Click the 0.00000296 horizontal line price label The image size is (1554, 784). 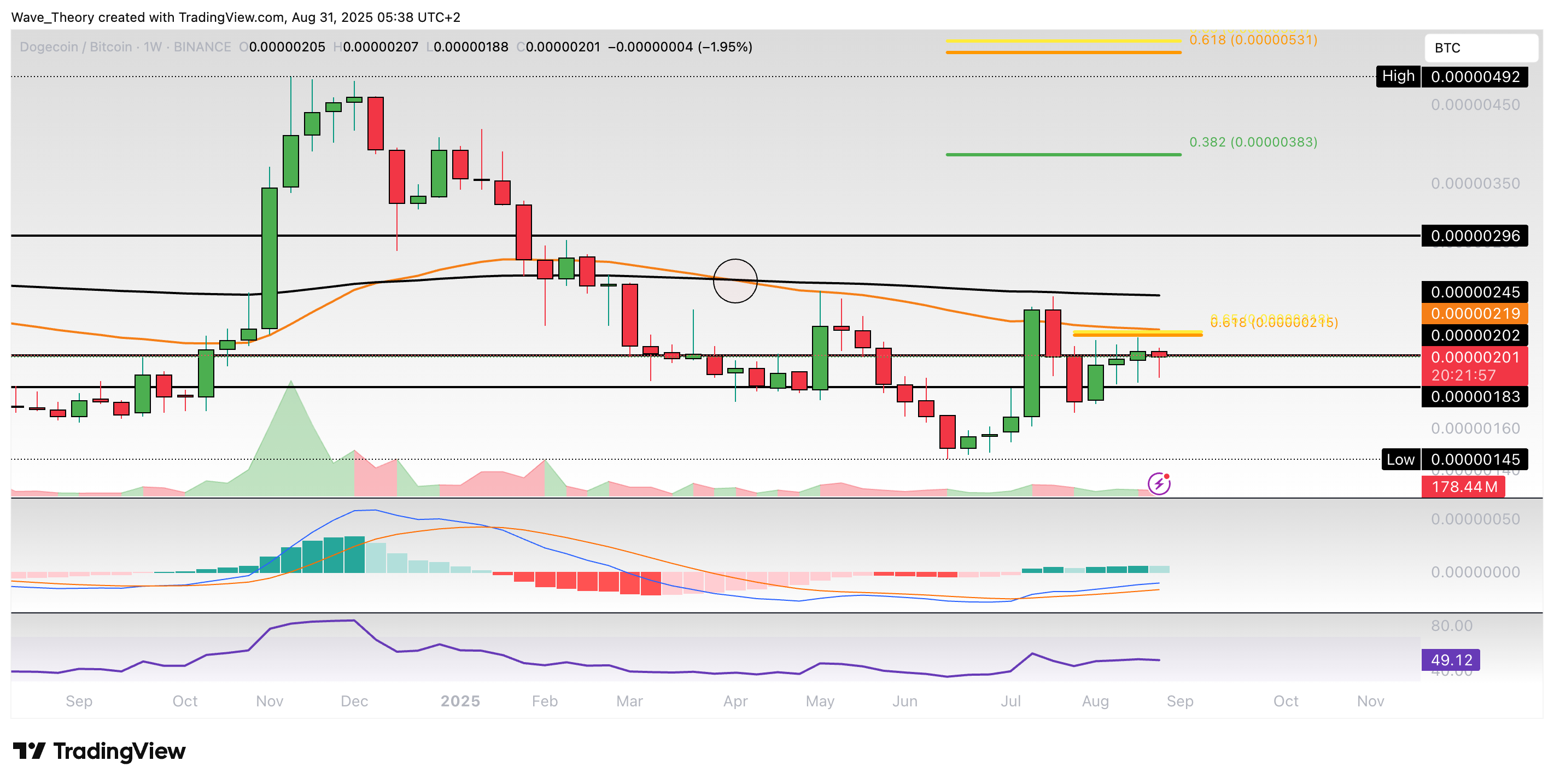1474,236
